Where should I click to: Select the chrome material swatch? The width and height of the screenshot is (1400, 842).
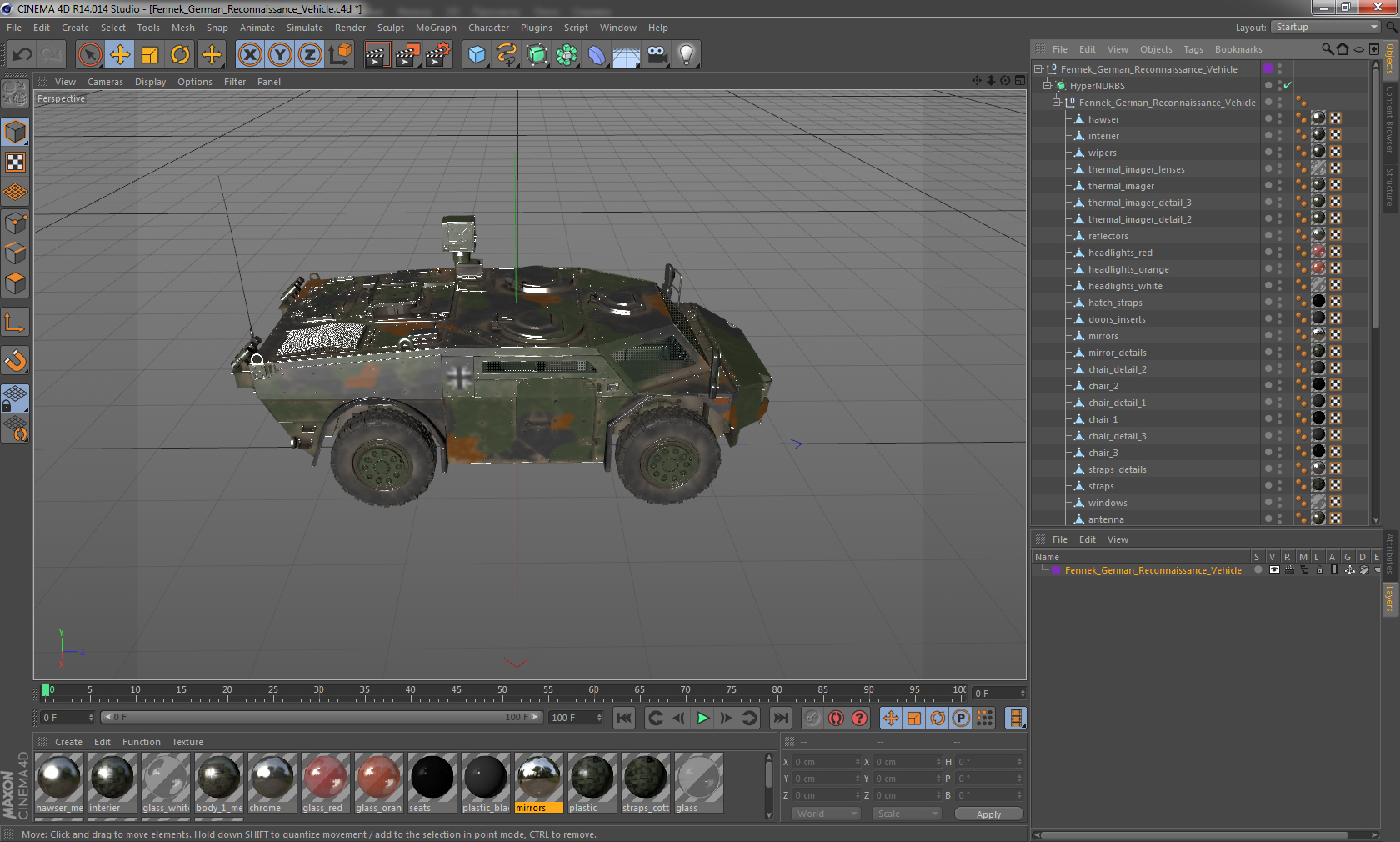[272, 783]
